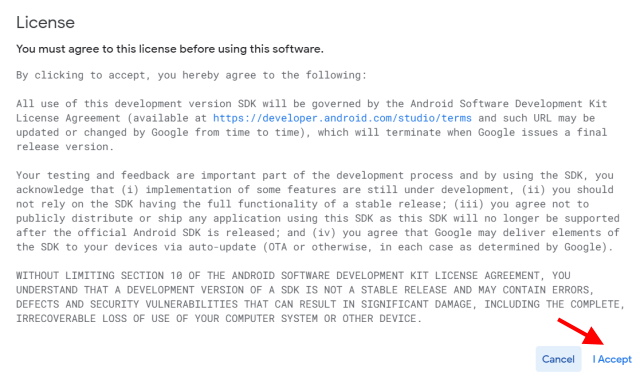Click the line starting 'Your testing and feedback'
This screenshot has height=377, width=640.
[315, 175]
